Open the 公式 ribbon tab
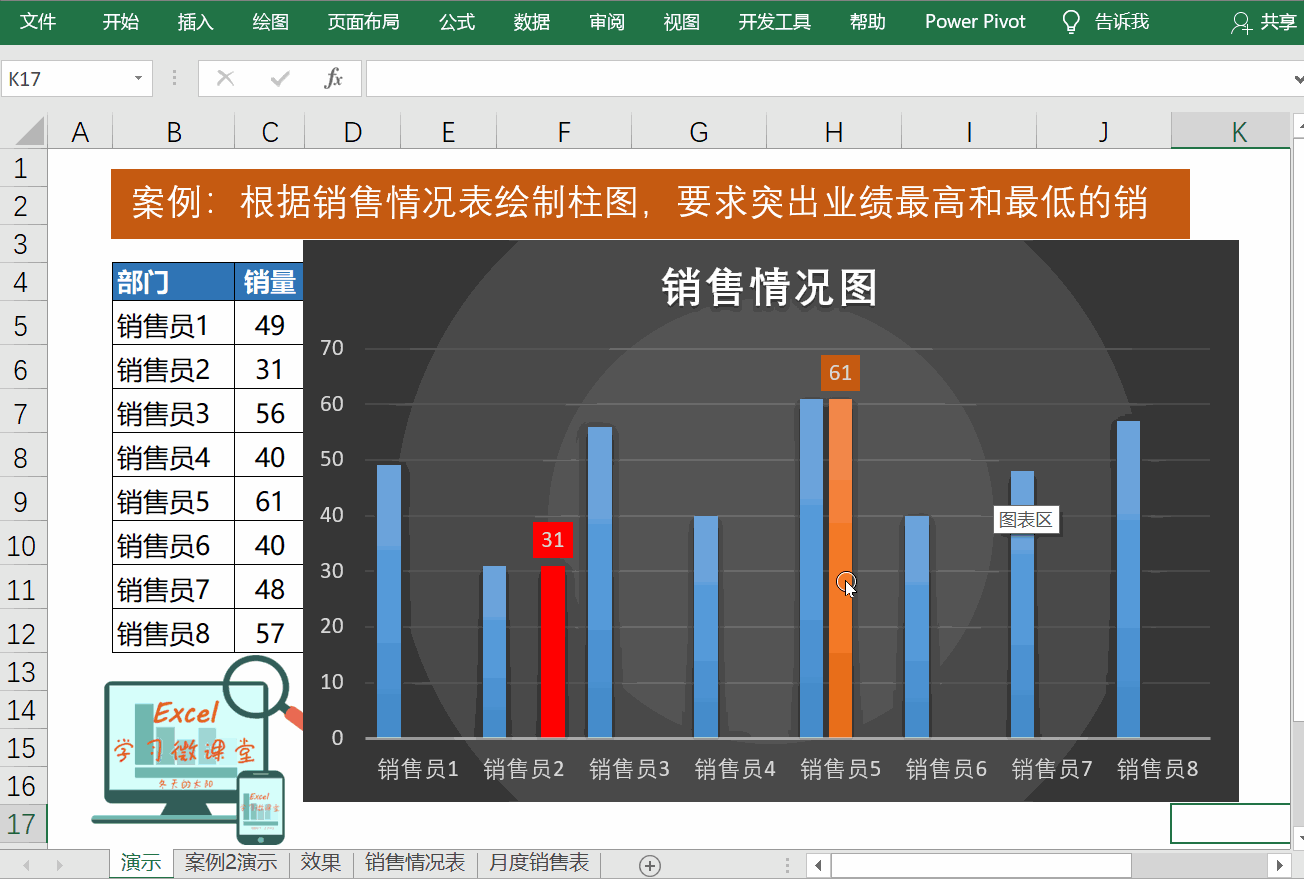 click(x=457, y=22)
